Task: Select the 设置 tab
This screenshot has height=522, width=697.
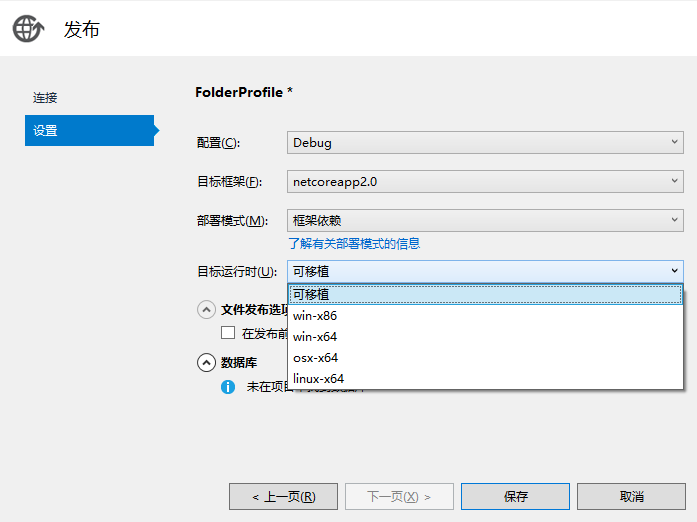Action: [89, 130]
